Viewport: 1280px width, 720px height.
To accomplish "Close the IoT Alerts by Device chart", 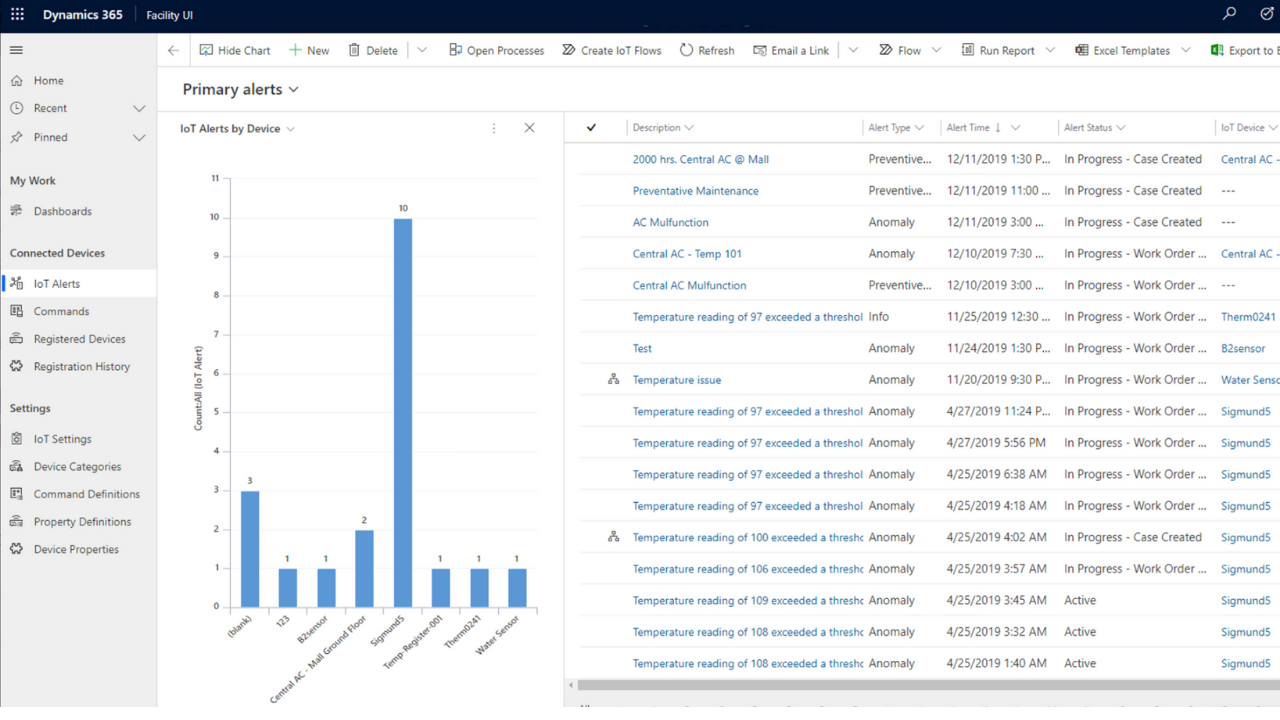I will [x=529, y=128].
